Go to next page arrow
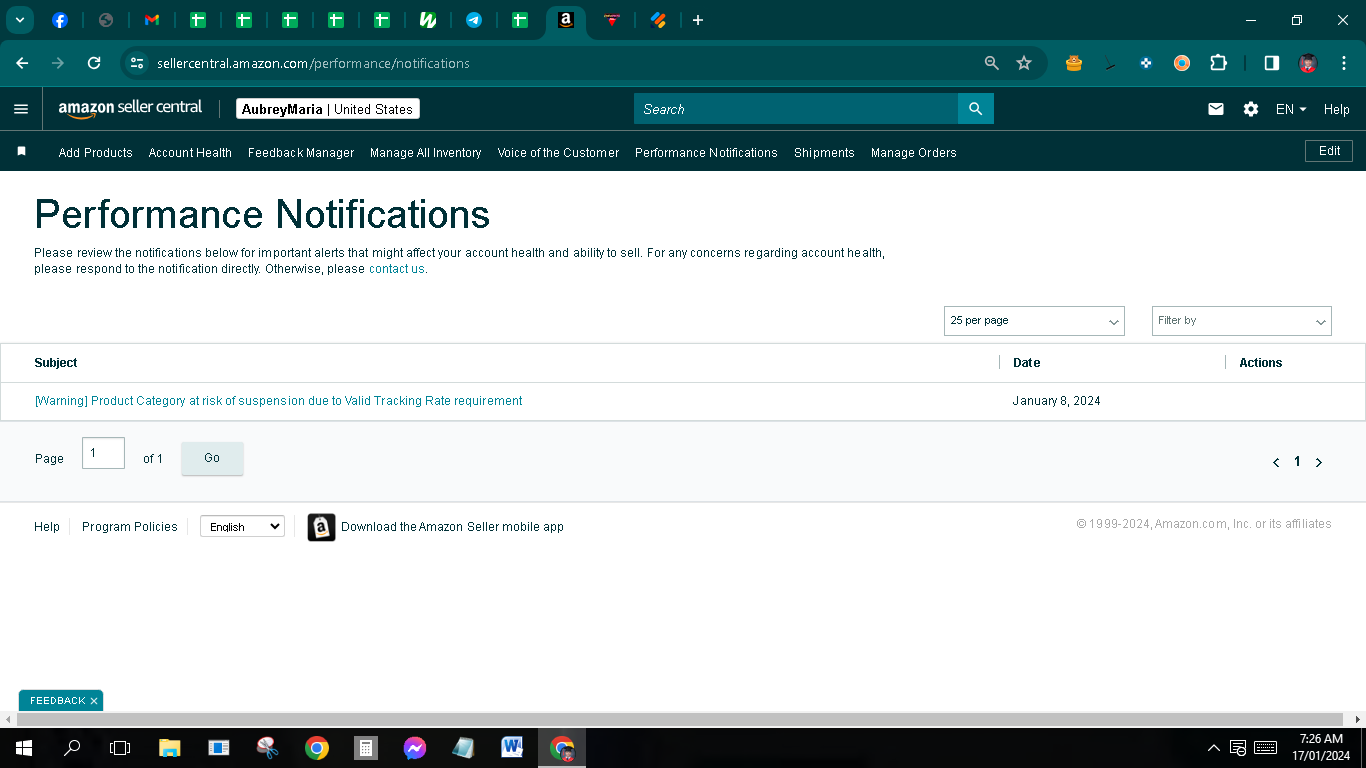Image resolution: width=1366 pixels, height=768 pixels. pos(1319,462)
